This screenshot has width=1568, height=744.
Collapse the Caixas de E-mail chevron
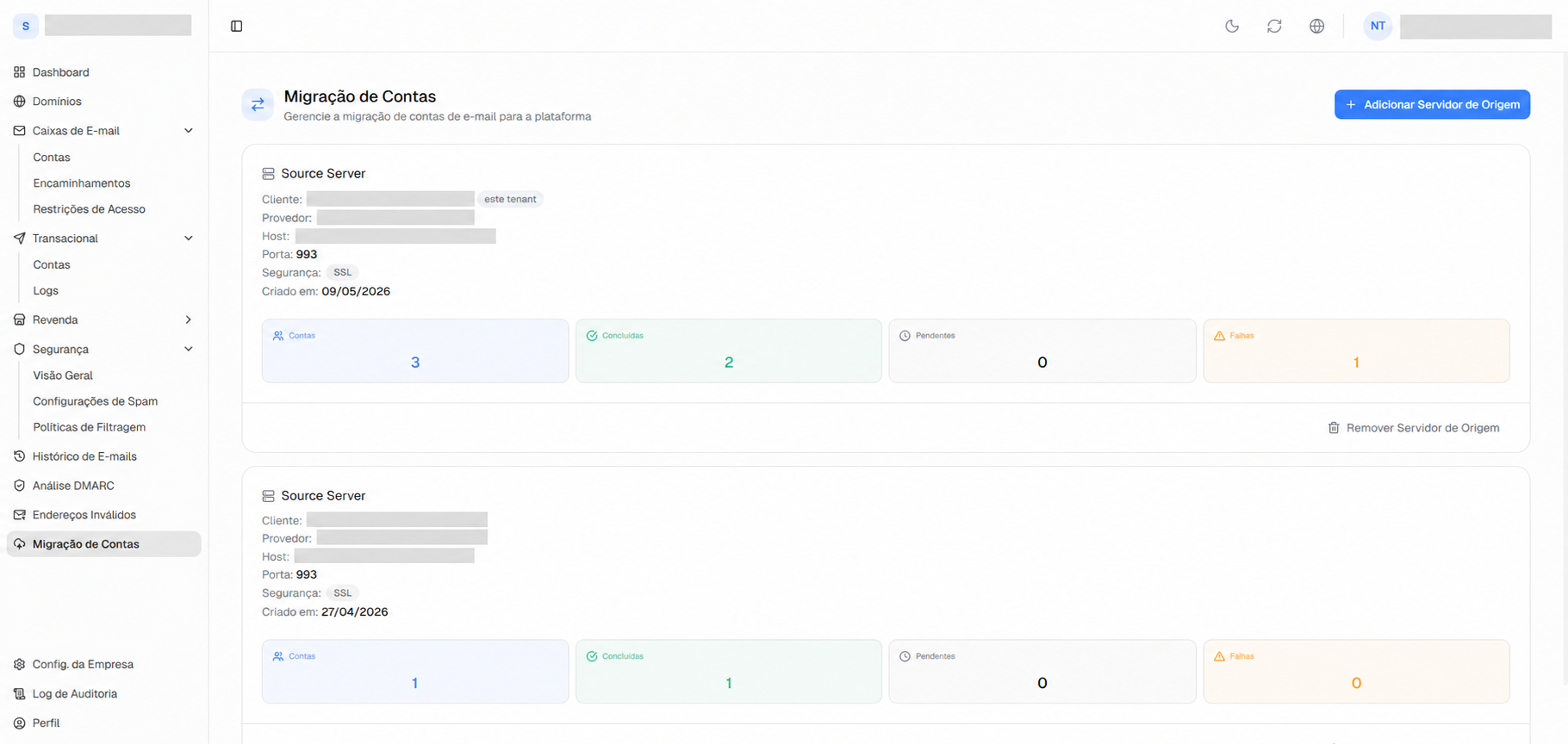click(189, 131)
